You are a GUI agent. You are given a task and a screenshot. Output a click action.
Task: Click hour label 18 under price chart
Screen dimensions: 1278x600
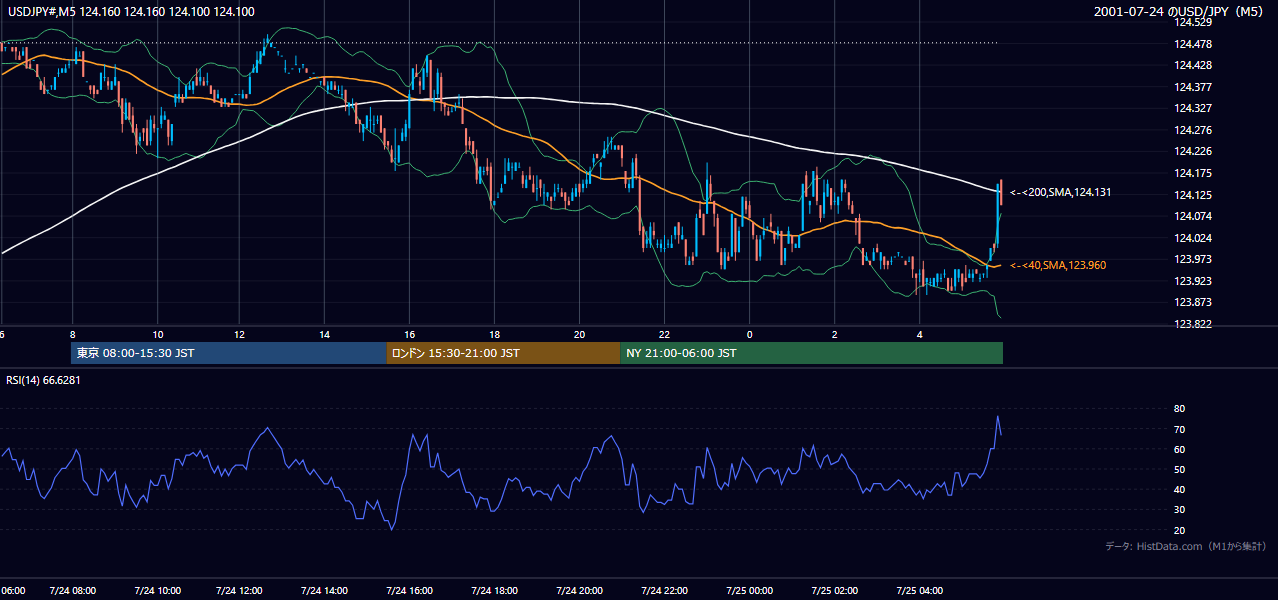495,335
